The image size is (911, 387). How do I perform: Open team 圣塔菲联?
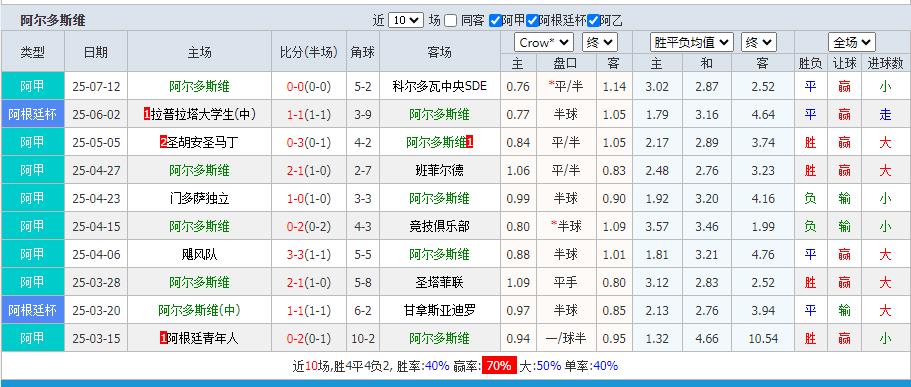click(x=439, y=282)
